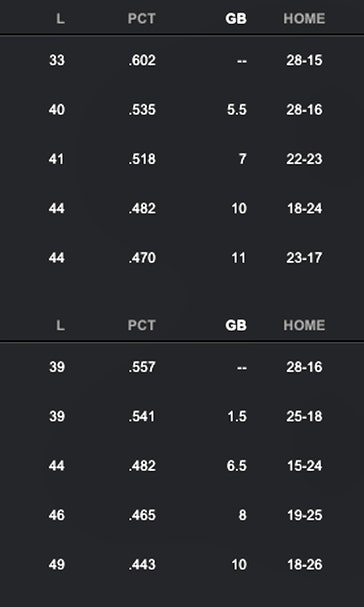Image resolution: width=364 pixels, height=607 pixels.
Task: Select the .602 winning percentage cell
Action: [142, 60]
